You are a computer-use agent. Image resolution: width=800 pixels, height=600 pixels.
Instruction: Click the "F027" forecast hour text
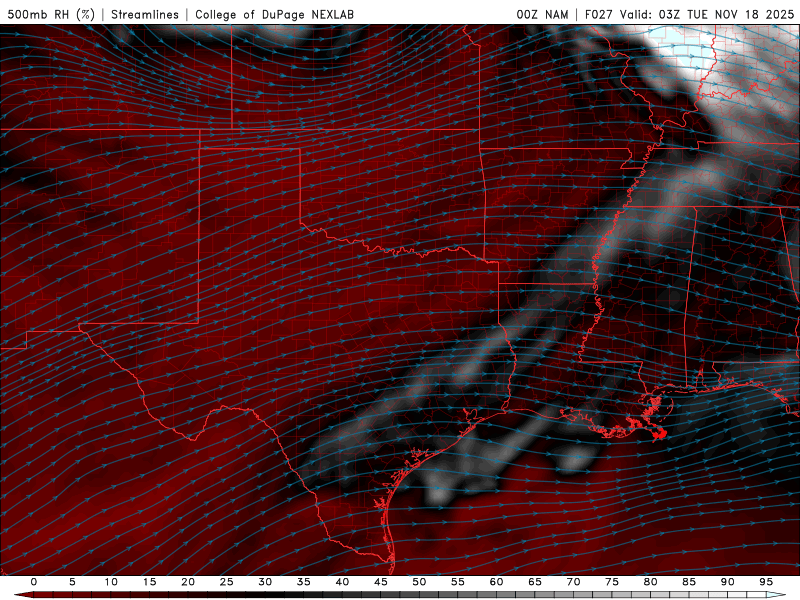(x=598, y=14)
